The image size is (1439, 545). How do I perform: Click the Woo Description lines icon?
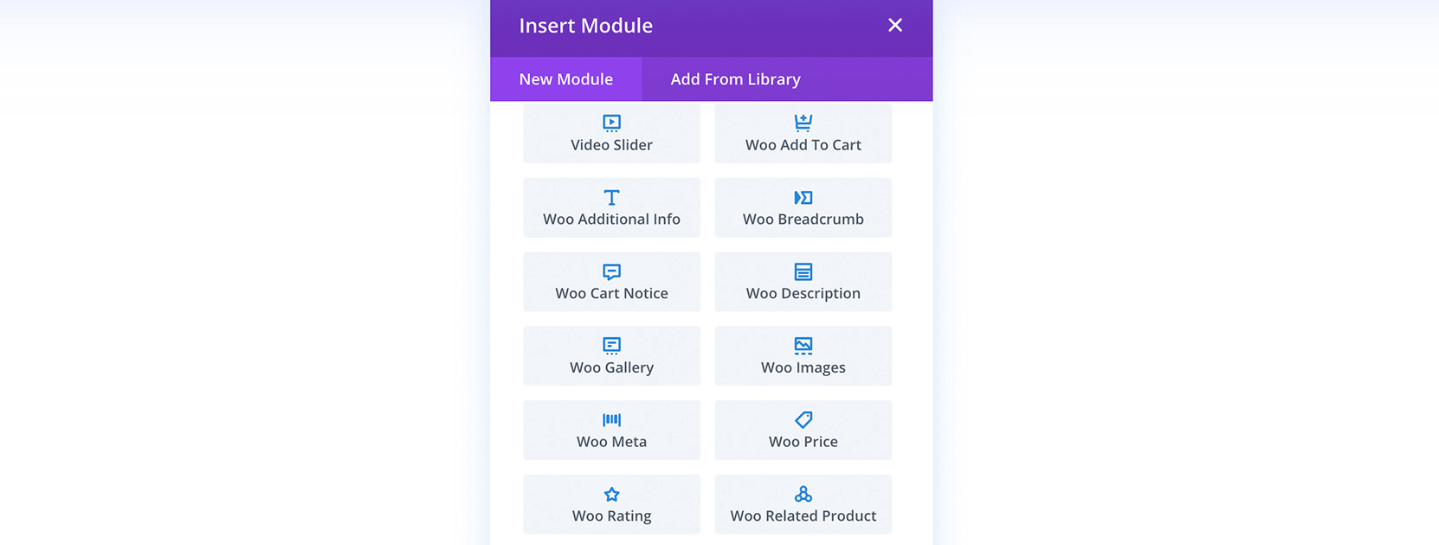(x=803, y=271)
